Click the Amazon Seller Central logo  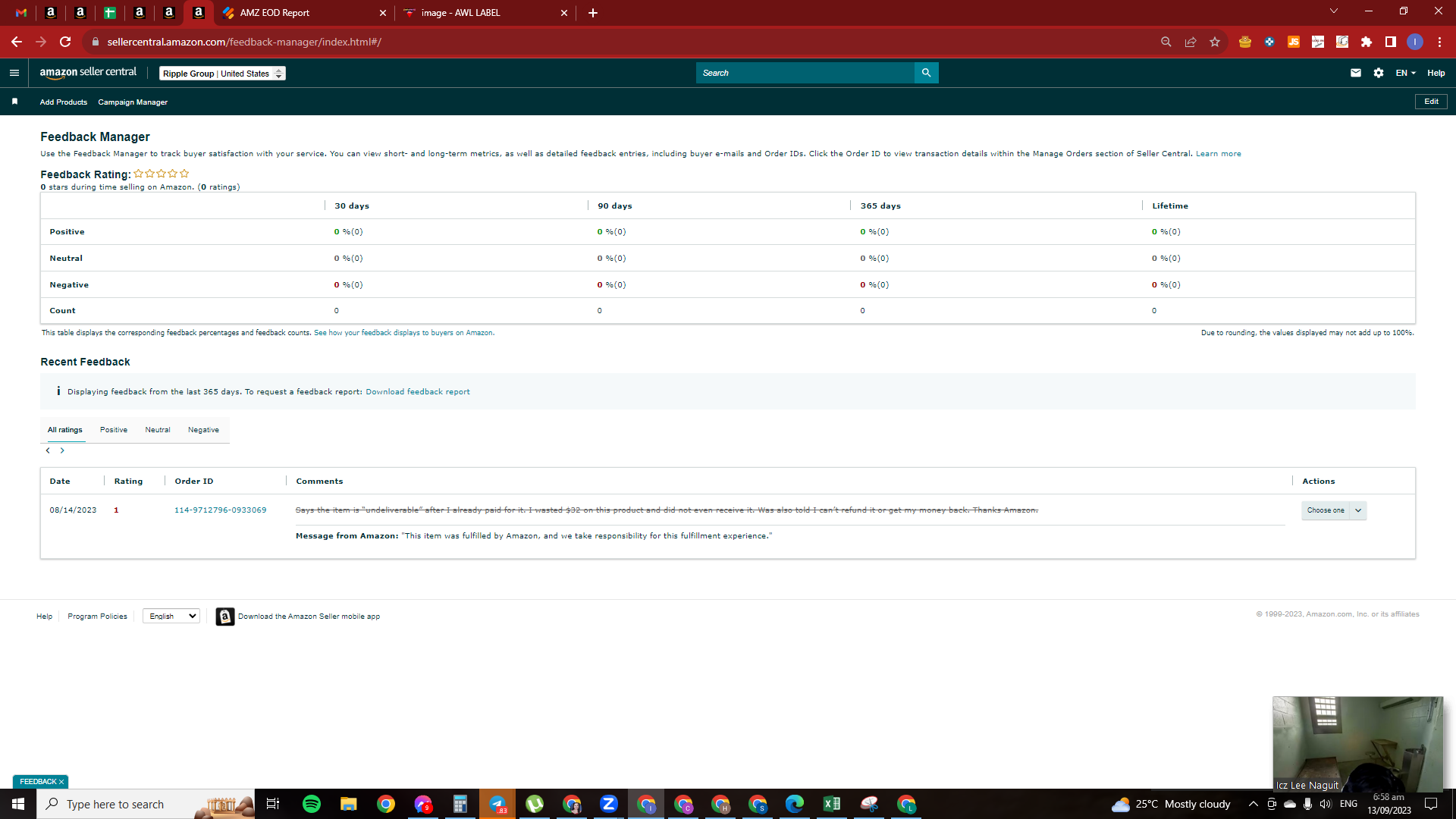click(88, 73)
